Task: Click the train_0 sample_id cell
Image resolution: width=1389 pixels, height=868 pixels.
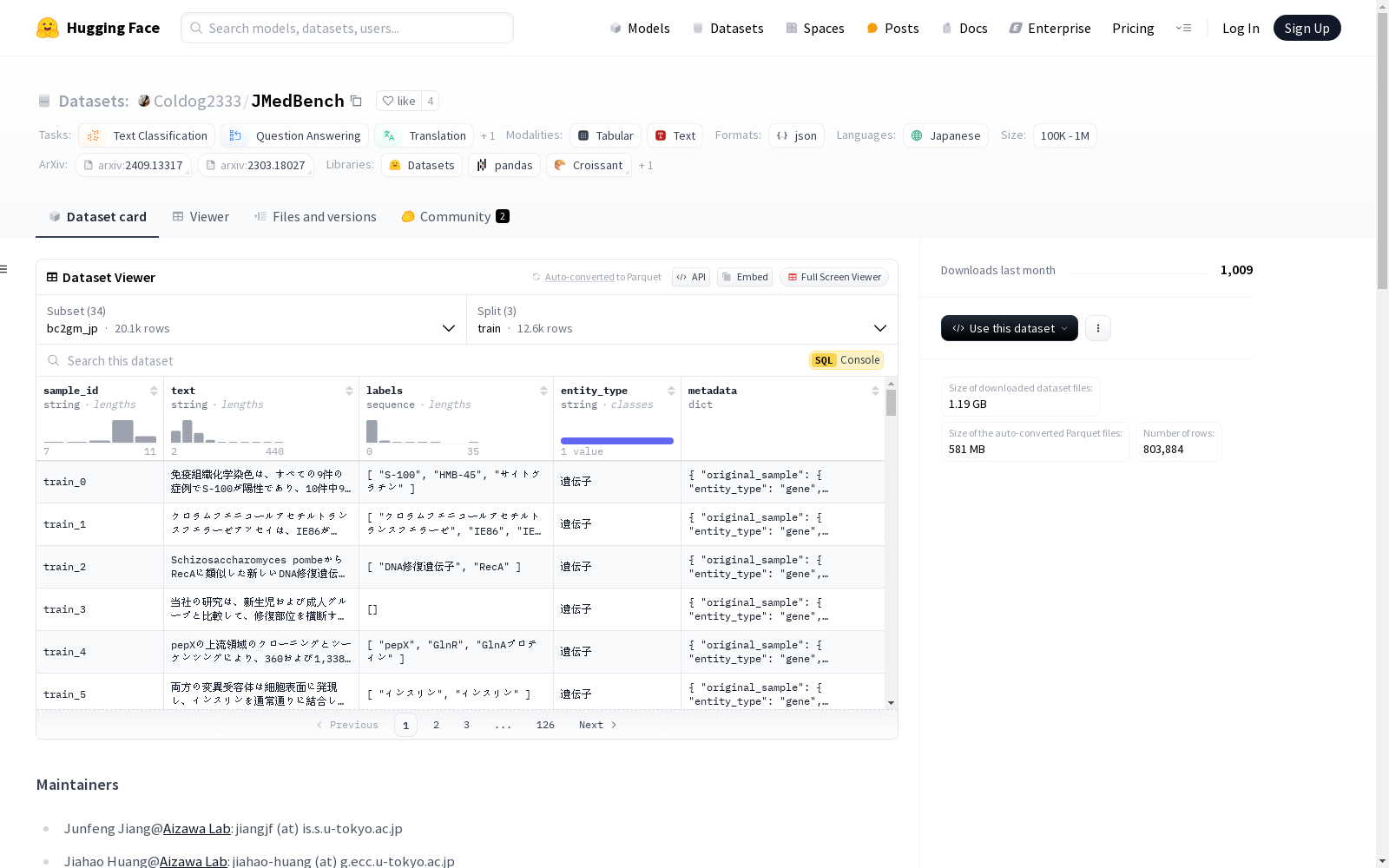Action: [100, 482]
